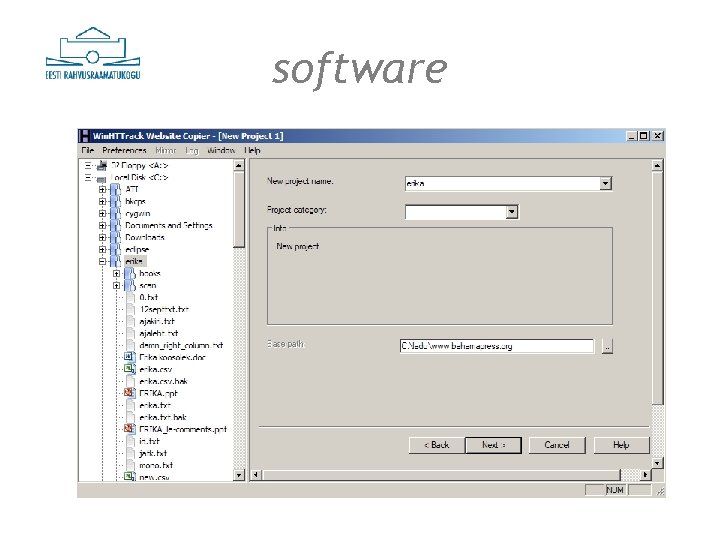Click the folder tree scrollbar thumb
The width and height of the screenshot is (720, 540).
point(239,210)
